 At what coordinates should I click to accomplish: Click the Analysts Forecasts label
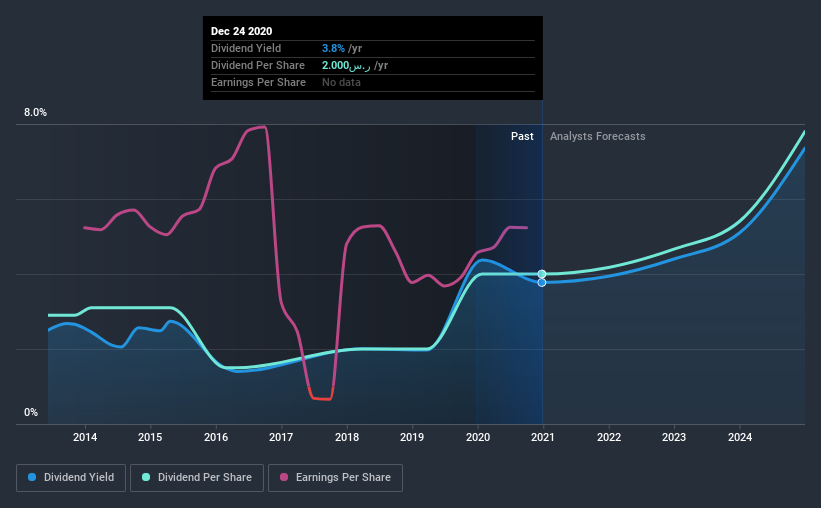click(x=597, y=136)
